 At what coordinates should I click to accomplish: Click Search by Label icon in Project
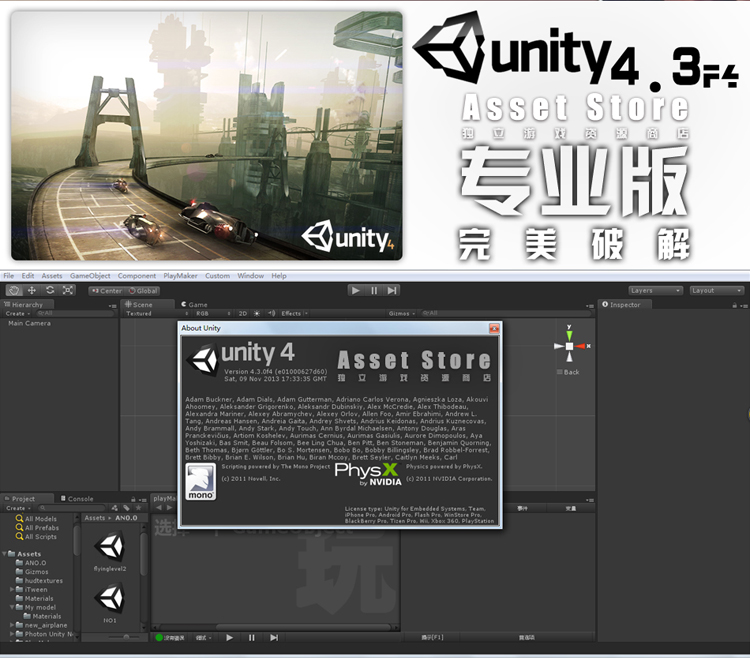(x=126, y=508)
